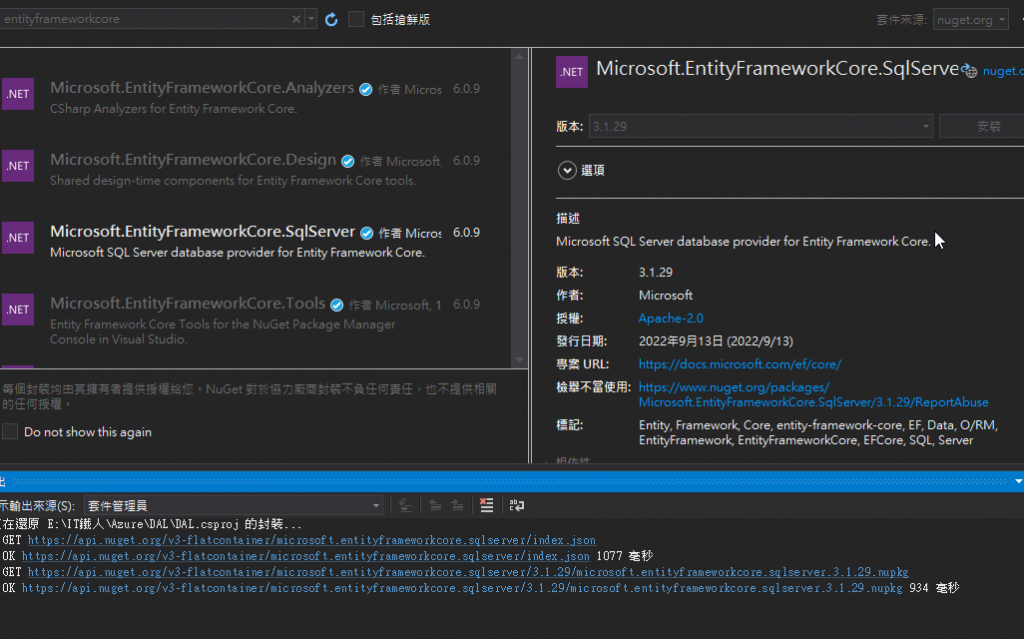Image resolution: width=1024 pixels, height=639 pixels.
Task: Click verified badge next to Tools package
Action: click(337, 305)
